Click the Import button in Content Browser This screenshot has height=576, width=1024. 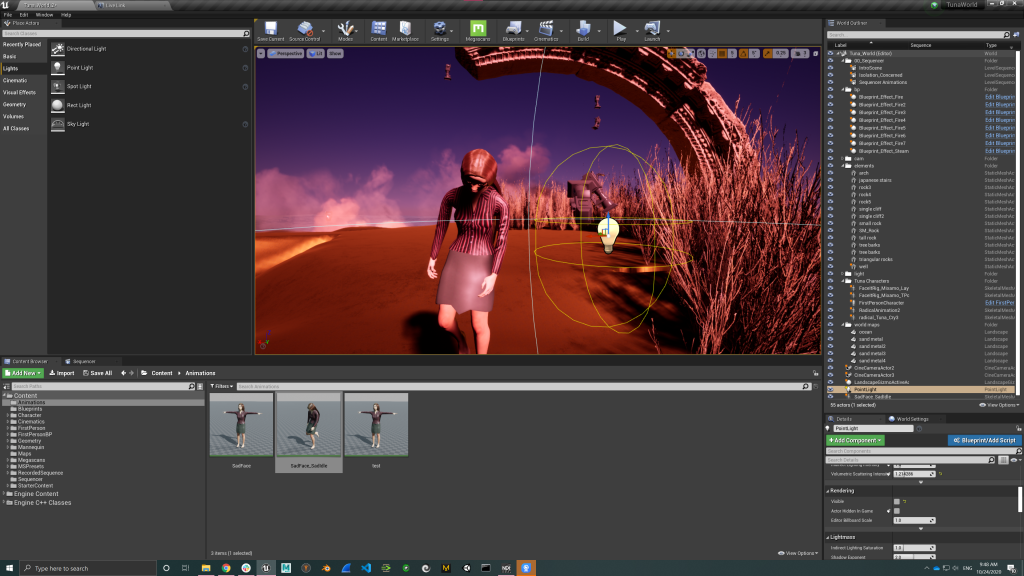pyautogui.click(x=61, y=373)
